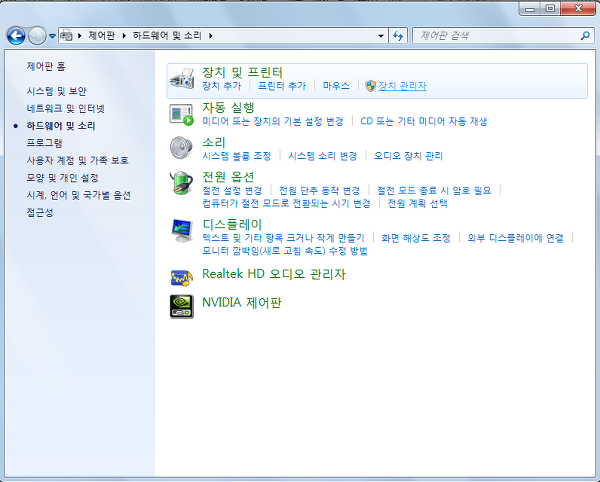Click the magnifier search icon
Viewport: 600px width, 482px height.
[x=585, y=36]
